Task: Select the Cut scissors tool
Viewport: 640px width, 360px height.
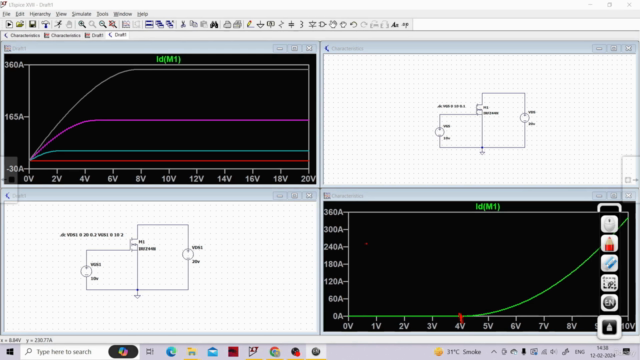Action: (183, 24)
